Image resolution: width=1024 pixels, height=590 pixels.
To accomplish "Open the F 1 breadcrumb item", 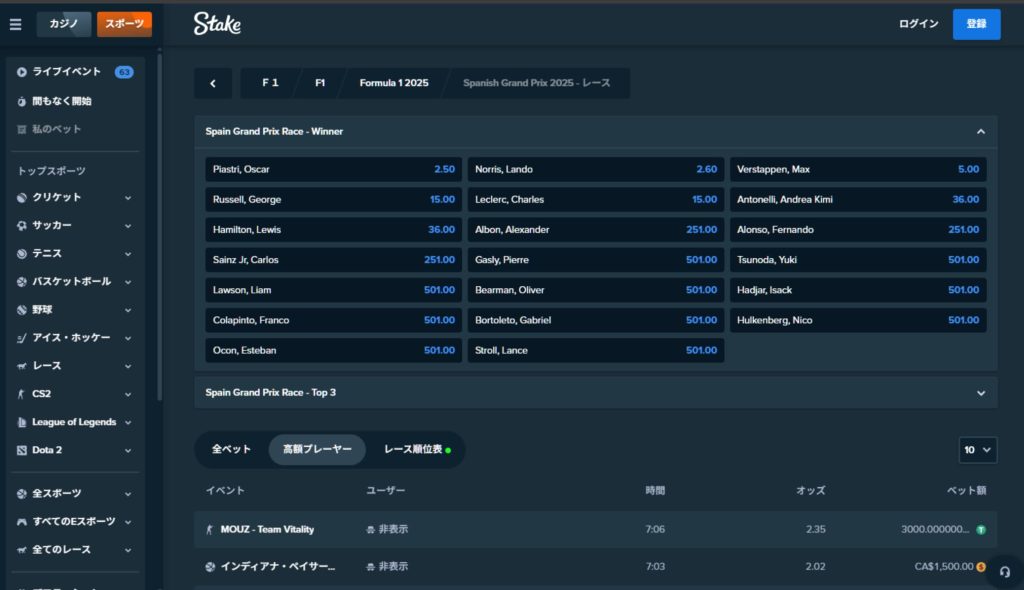I will point(270,83).
